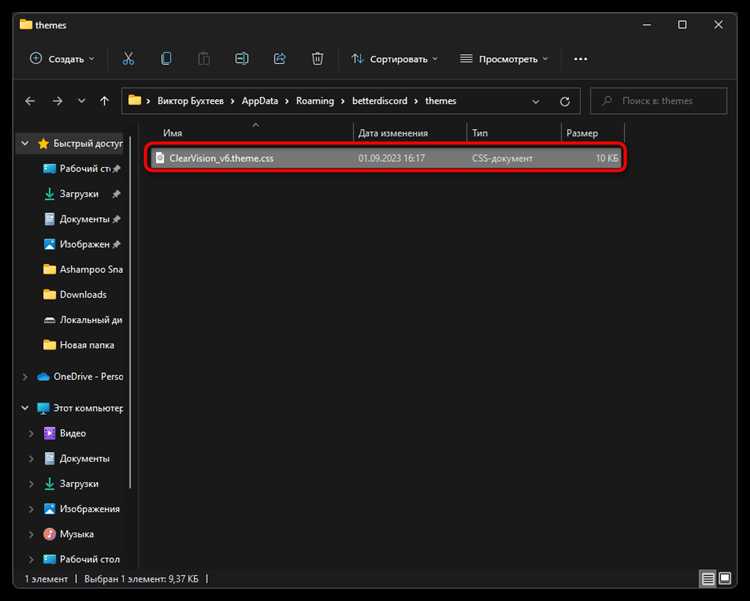Viewport: 750px width, 601px height.
Task: Click the 10 КБ size cell
Action: 607,158
